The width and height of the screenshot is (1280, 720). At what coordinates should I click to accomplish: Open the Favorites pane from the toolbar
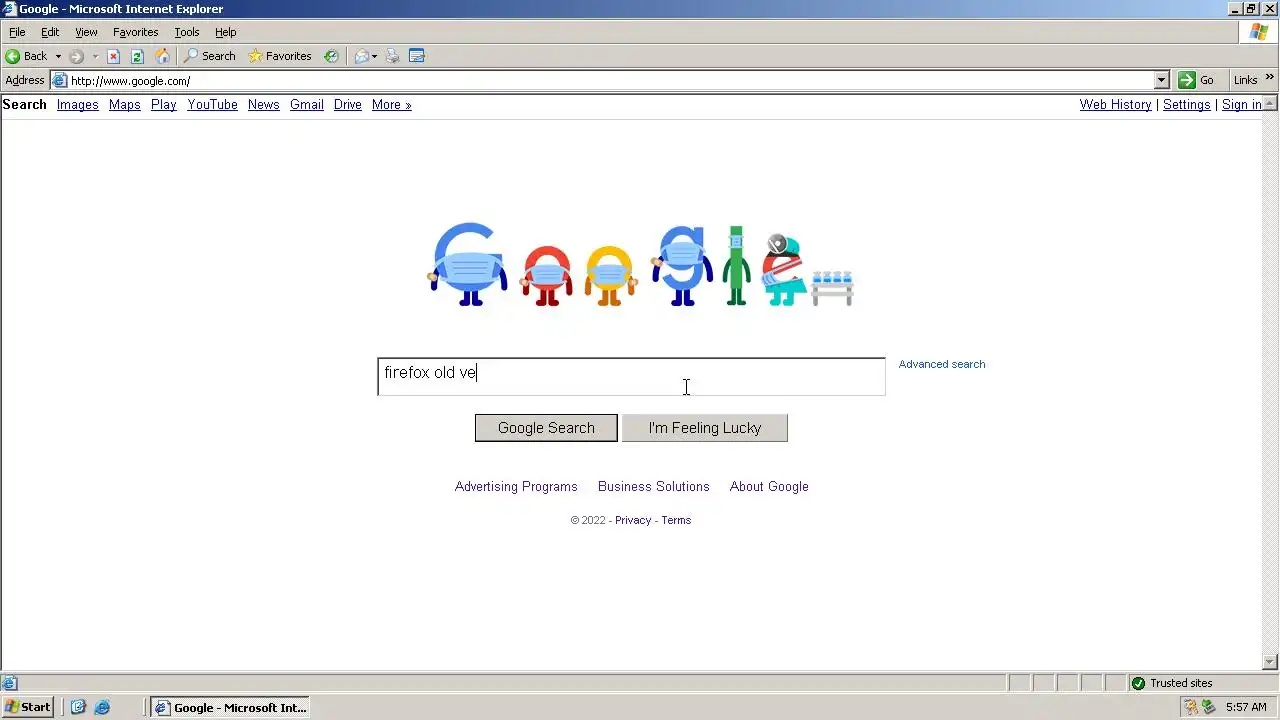(x=280, y=56)
